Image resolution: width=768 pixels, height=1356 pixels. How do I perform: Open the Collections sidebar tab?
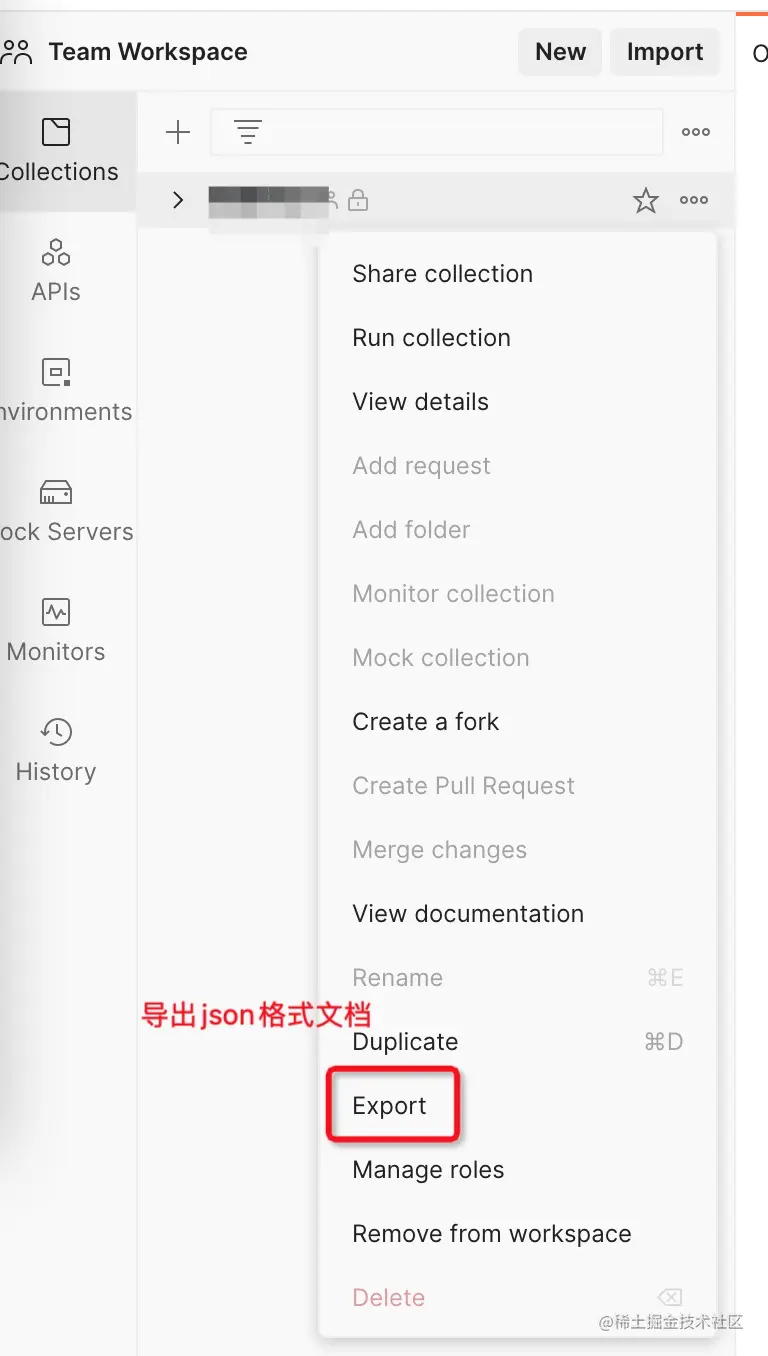(x=58, y=150)
